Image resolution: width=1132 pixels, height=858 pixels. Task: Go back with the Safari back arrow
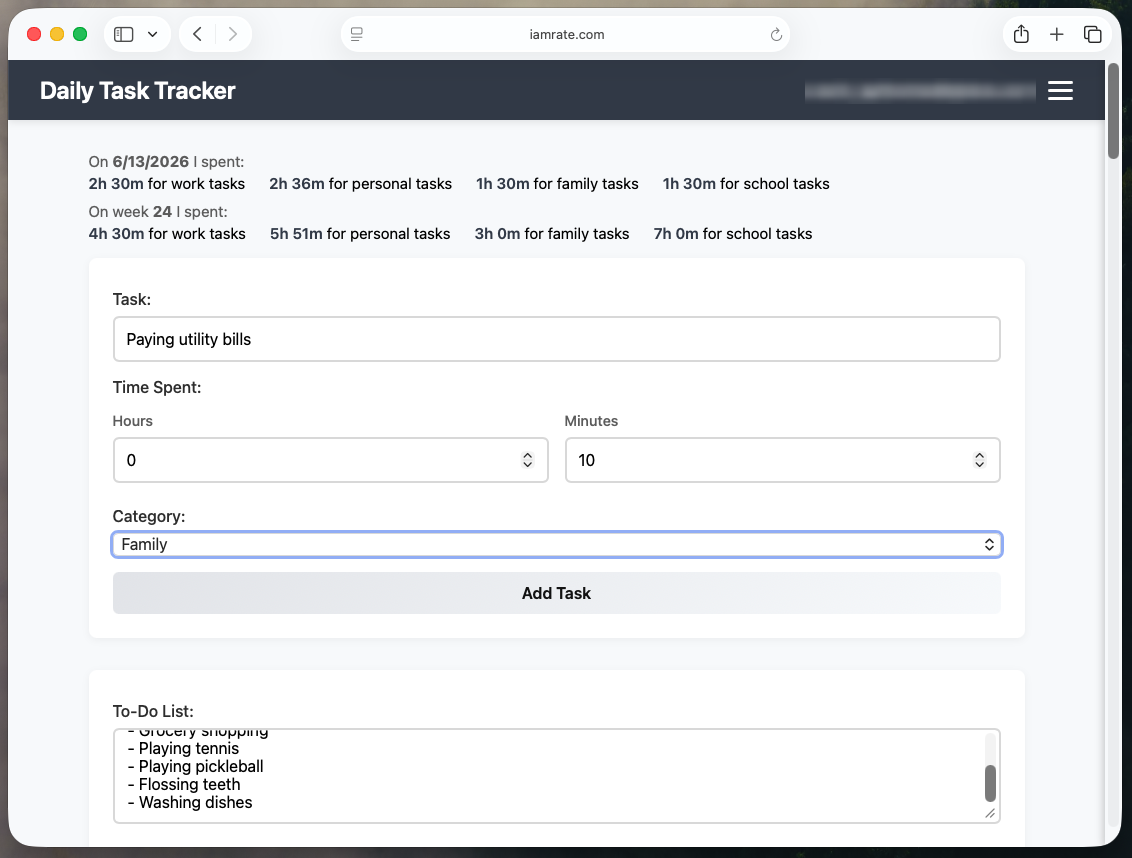(x=197, y=34)
